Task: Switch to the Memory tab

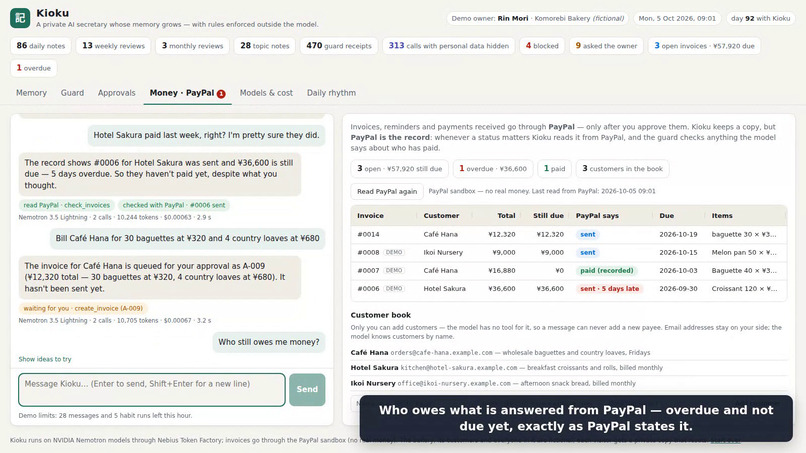Action: point(31,93)
